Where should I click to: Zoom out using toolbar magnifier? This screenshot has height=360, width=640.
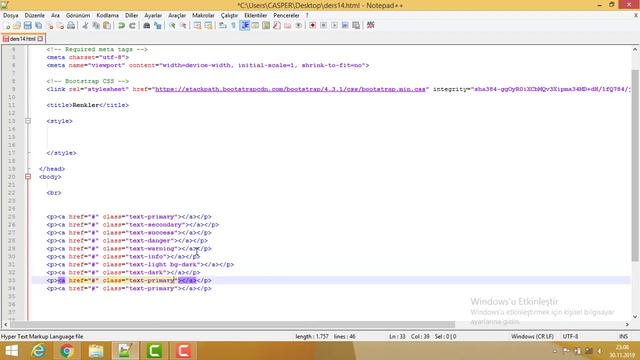coord(183,25)
